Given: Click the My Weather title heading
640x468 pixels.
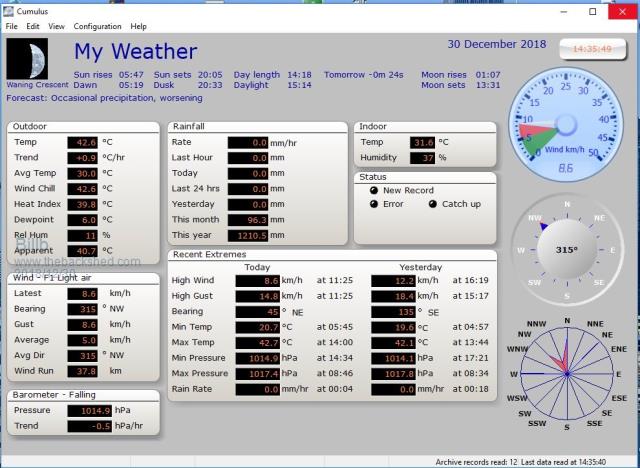Looking at the screenshot, I should [x=135, y=52].
